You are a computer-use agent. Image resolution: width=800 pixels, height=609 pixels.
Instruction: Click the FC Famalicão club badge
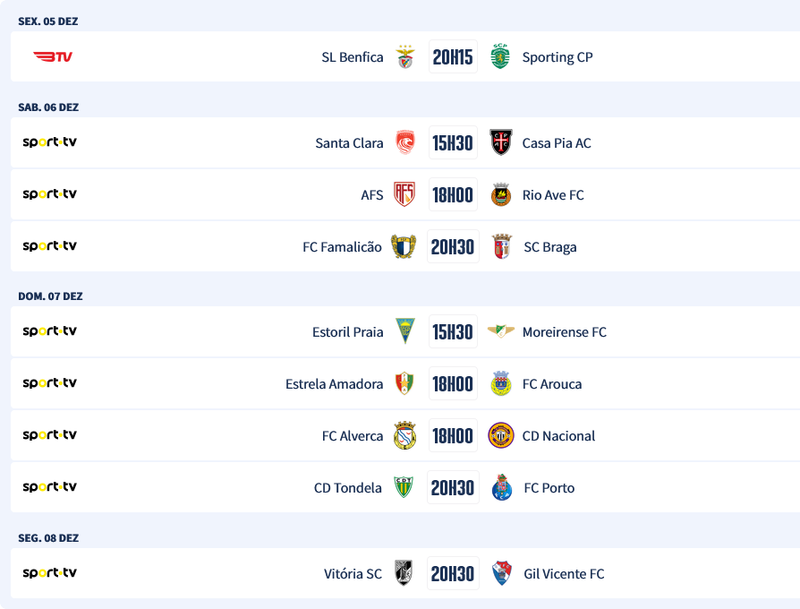(x=404, y=247)
